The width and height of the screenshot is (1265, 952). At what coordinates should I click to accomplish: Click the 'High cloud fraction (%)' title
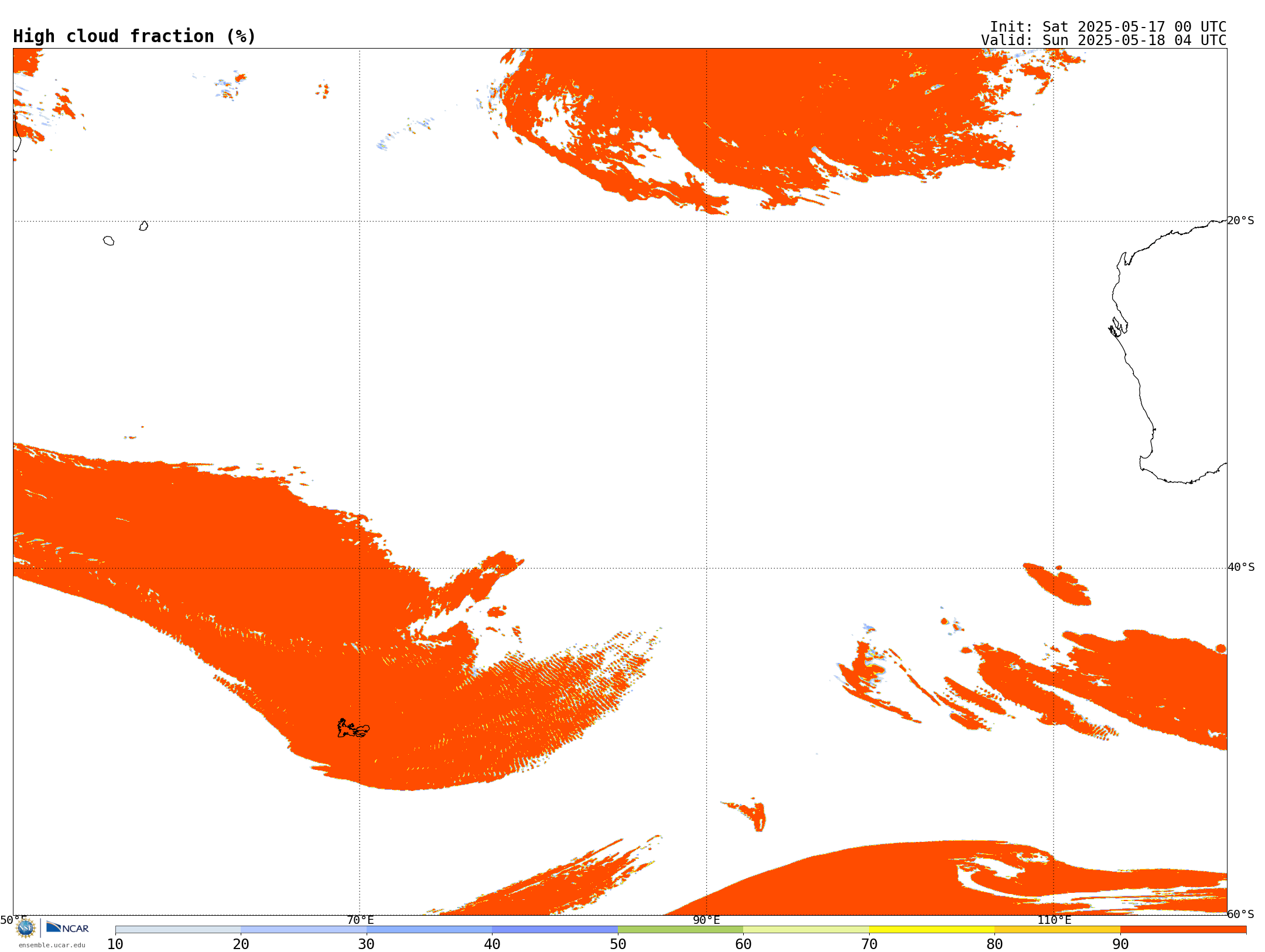[135, 36]
